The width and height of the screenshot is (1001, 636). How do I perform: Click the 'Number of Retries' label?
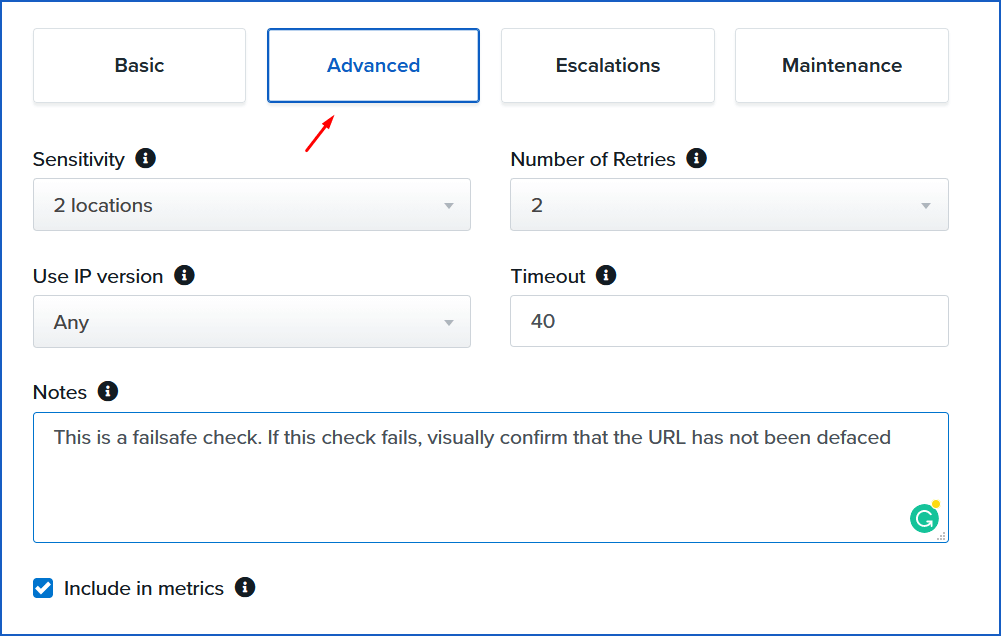click(593, 159)
